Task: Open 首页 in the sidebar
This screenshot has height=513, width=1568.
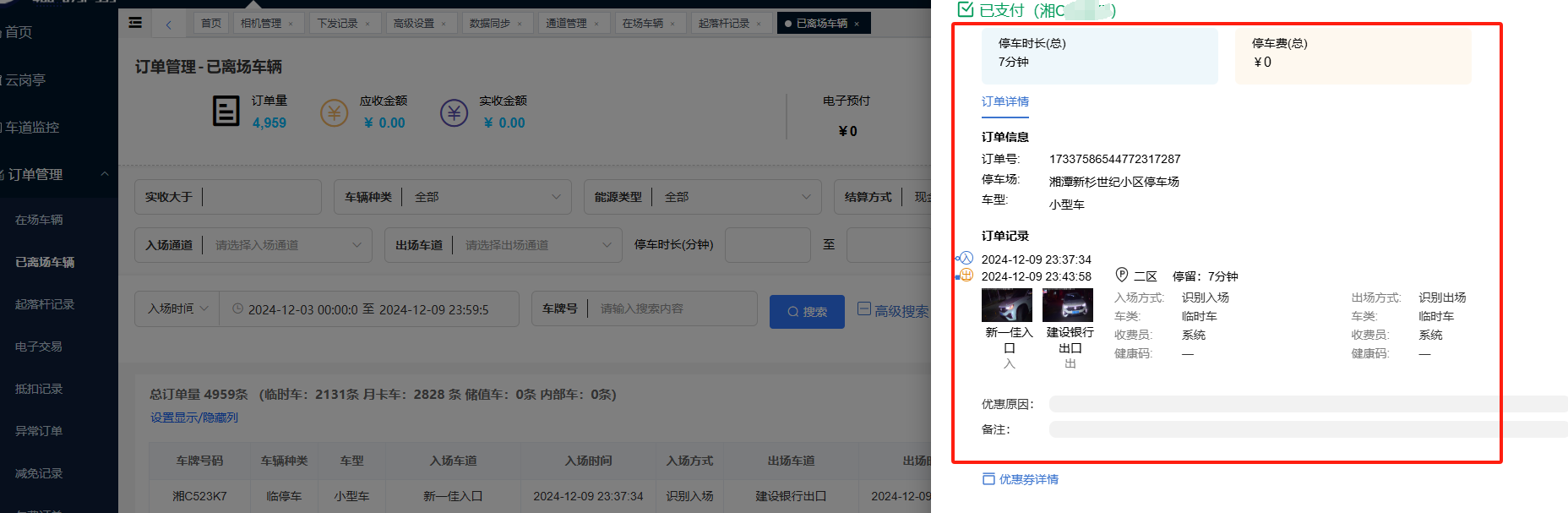Action: pos(19,32)
